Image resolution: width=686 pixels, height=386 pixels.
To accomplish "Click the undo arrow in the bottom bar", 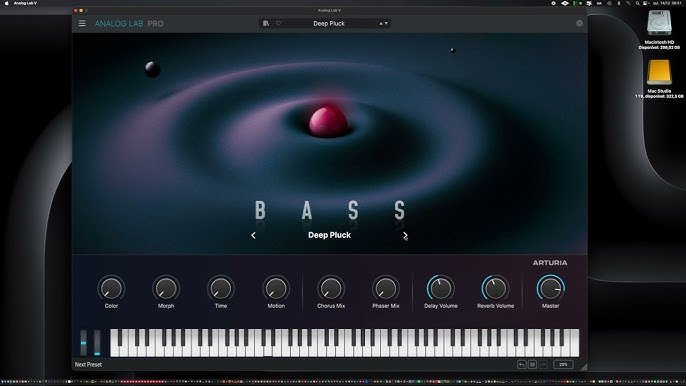I will tap(522, 364).
